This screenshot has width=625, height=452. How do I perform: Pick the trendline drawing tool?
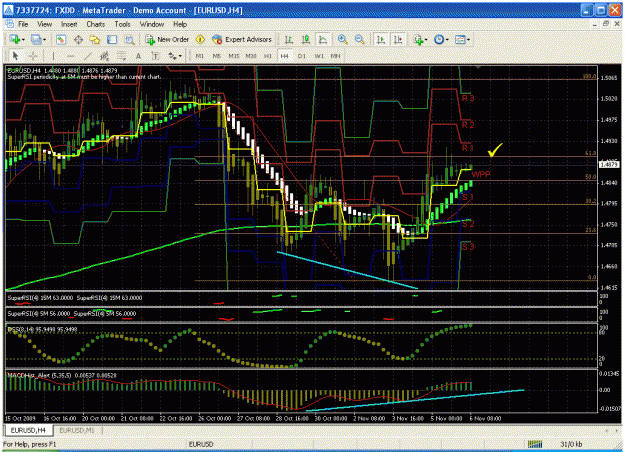(87, 56)
